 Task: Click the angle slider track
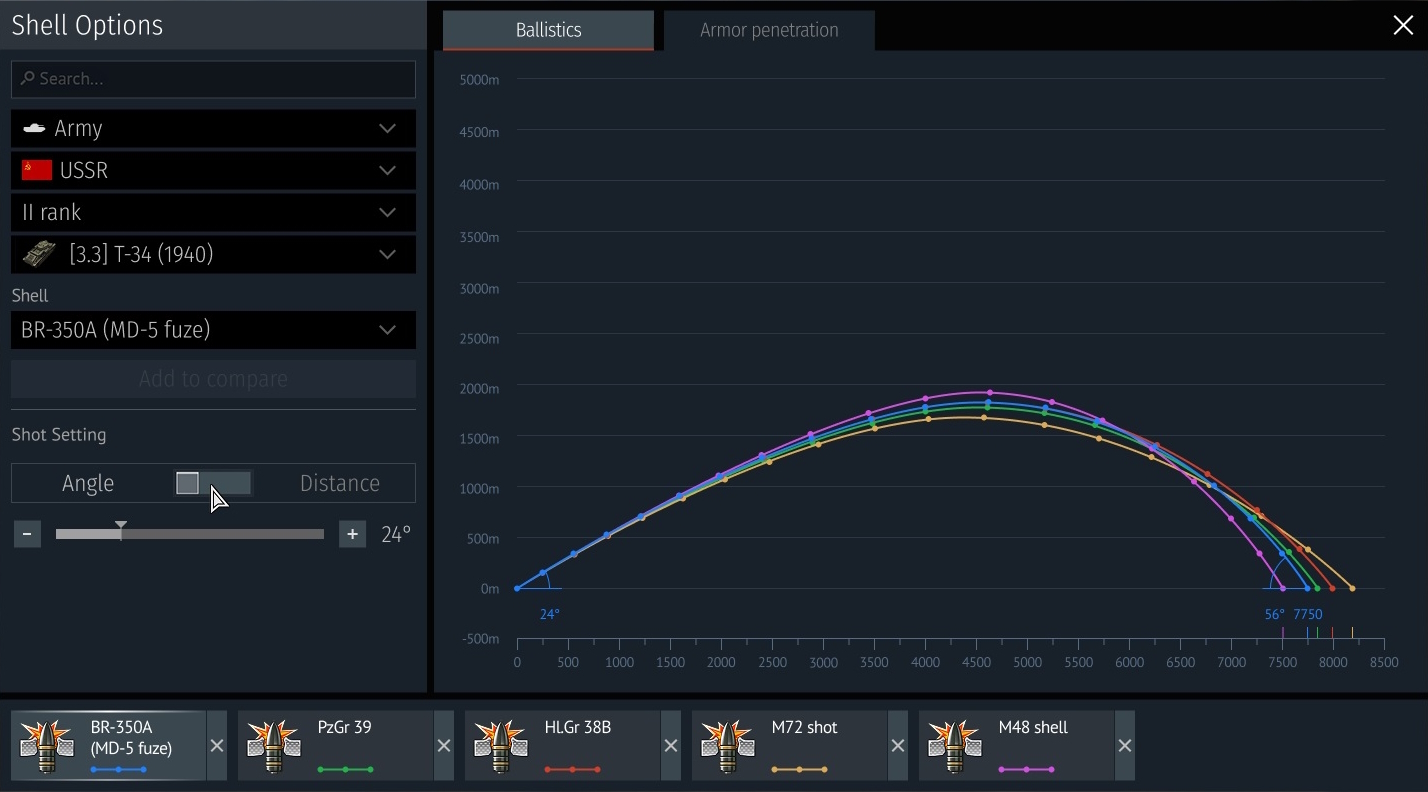220,535
